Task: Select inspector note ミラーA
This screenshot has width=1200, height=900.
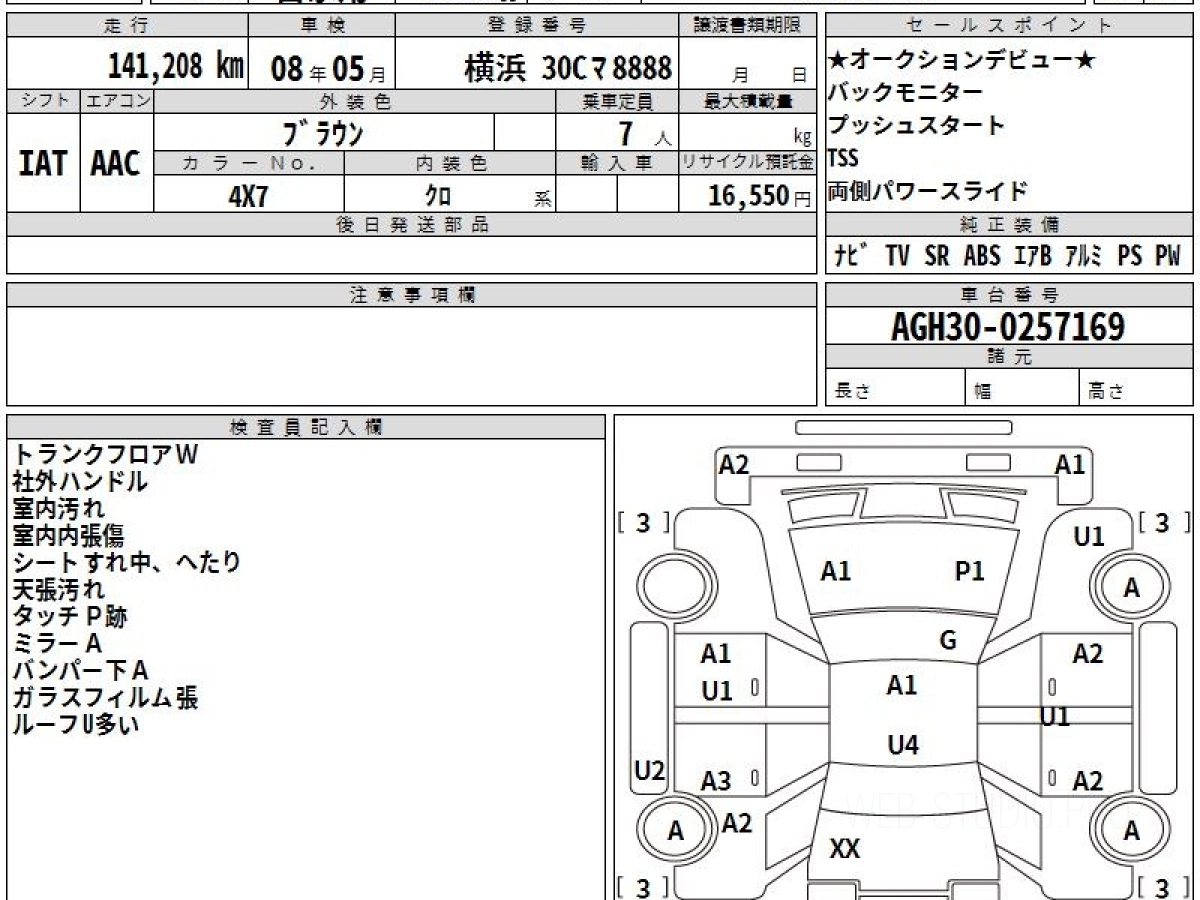Action: tap(57, 644)
